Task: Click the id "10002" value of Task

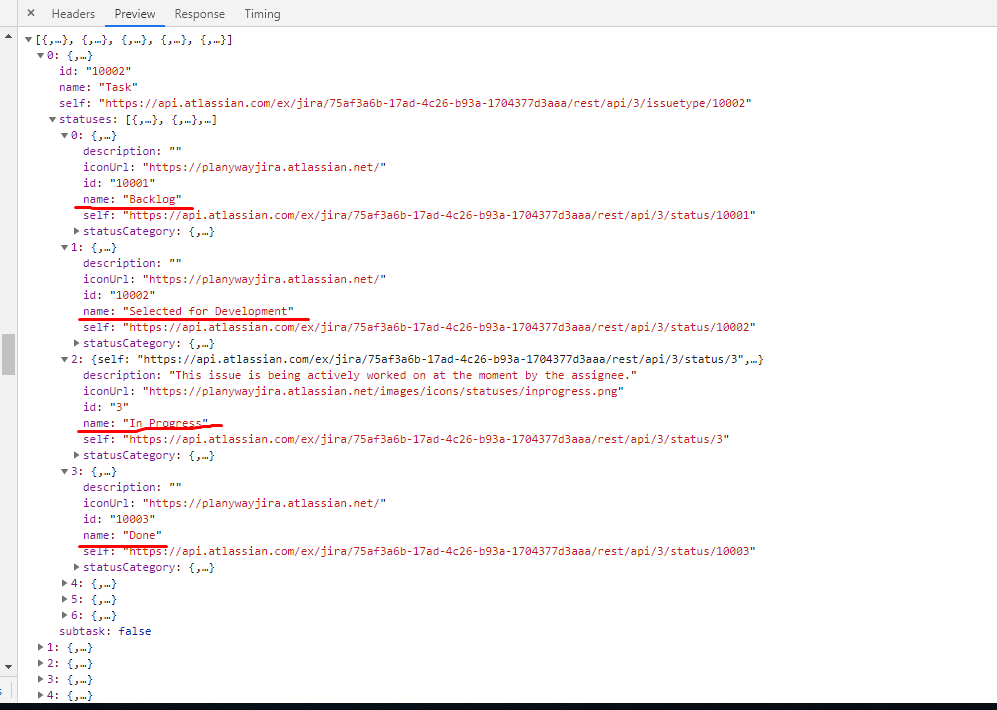Action: click(x=109, y=71)
